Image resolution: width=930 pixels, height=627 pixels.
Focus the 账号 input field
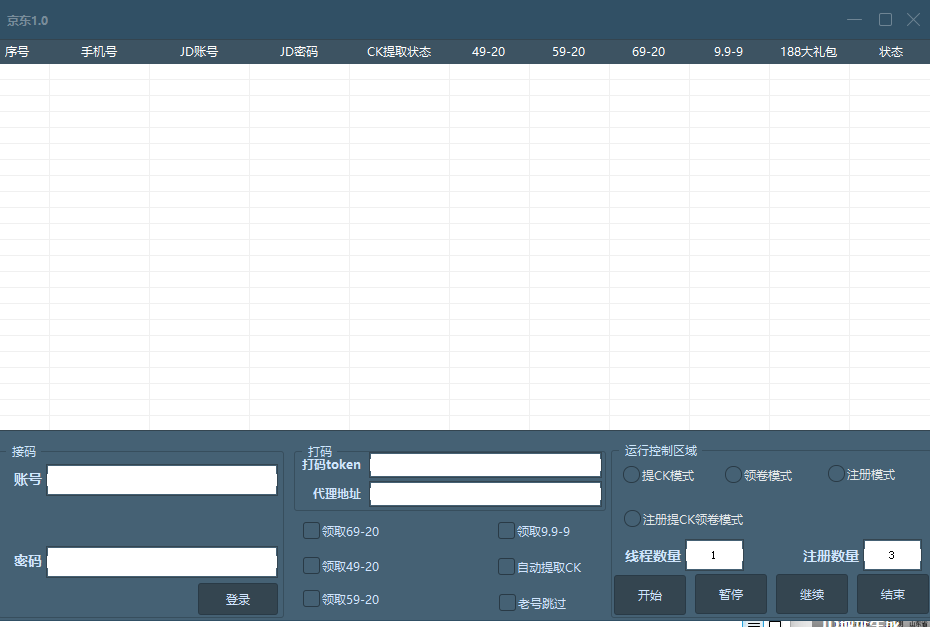[x=162, y=480]
